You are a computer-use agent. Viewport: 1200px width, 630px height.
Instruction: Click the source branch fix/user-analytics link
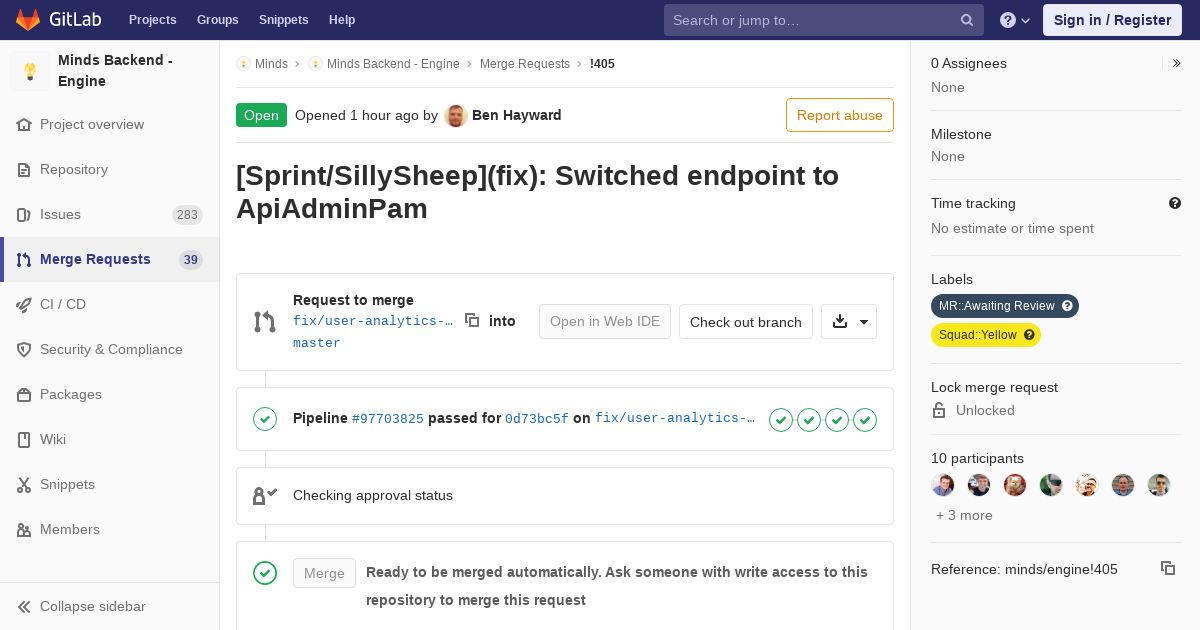[x=373, y=321]
